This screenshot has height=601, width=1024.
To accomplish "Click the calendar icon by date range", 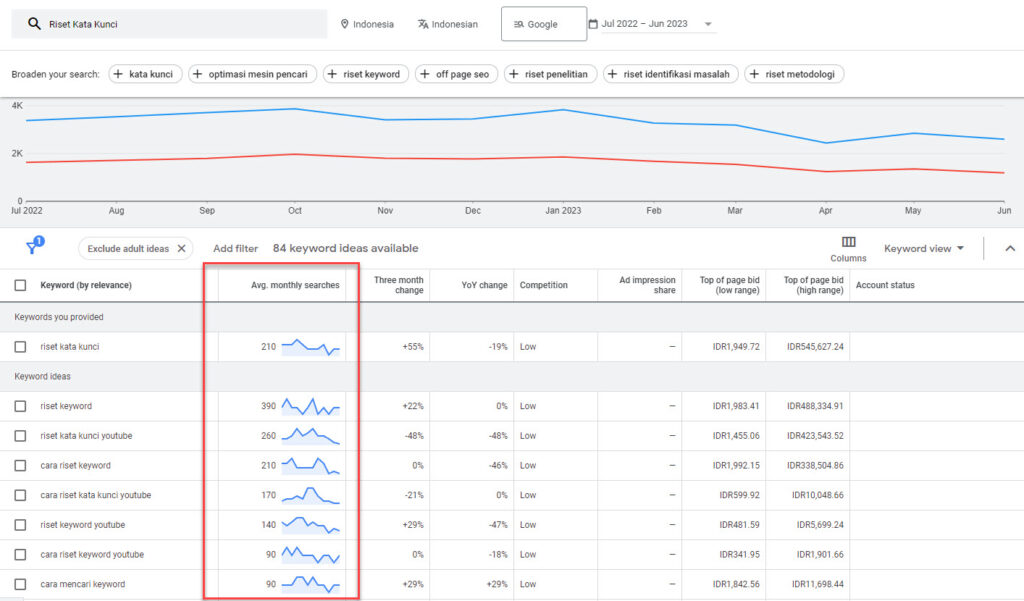I will point(593,24).
